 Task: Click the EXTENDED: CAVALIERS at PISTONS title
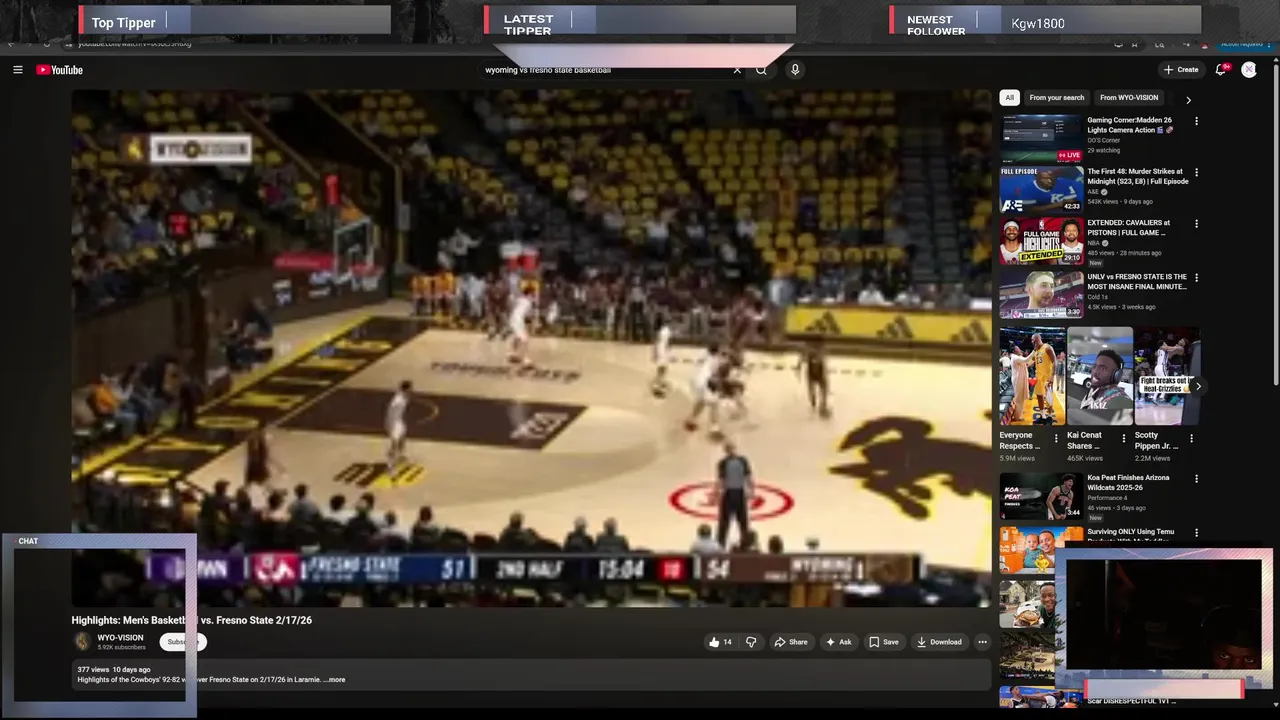[1129, 228]
